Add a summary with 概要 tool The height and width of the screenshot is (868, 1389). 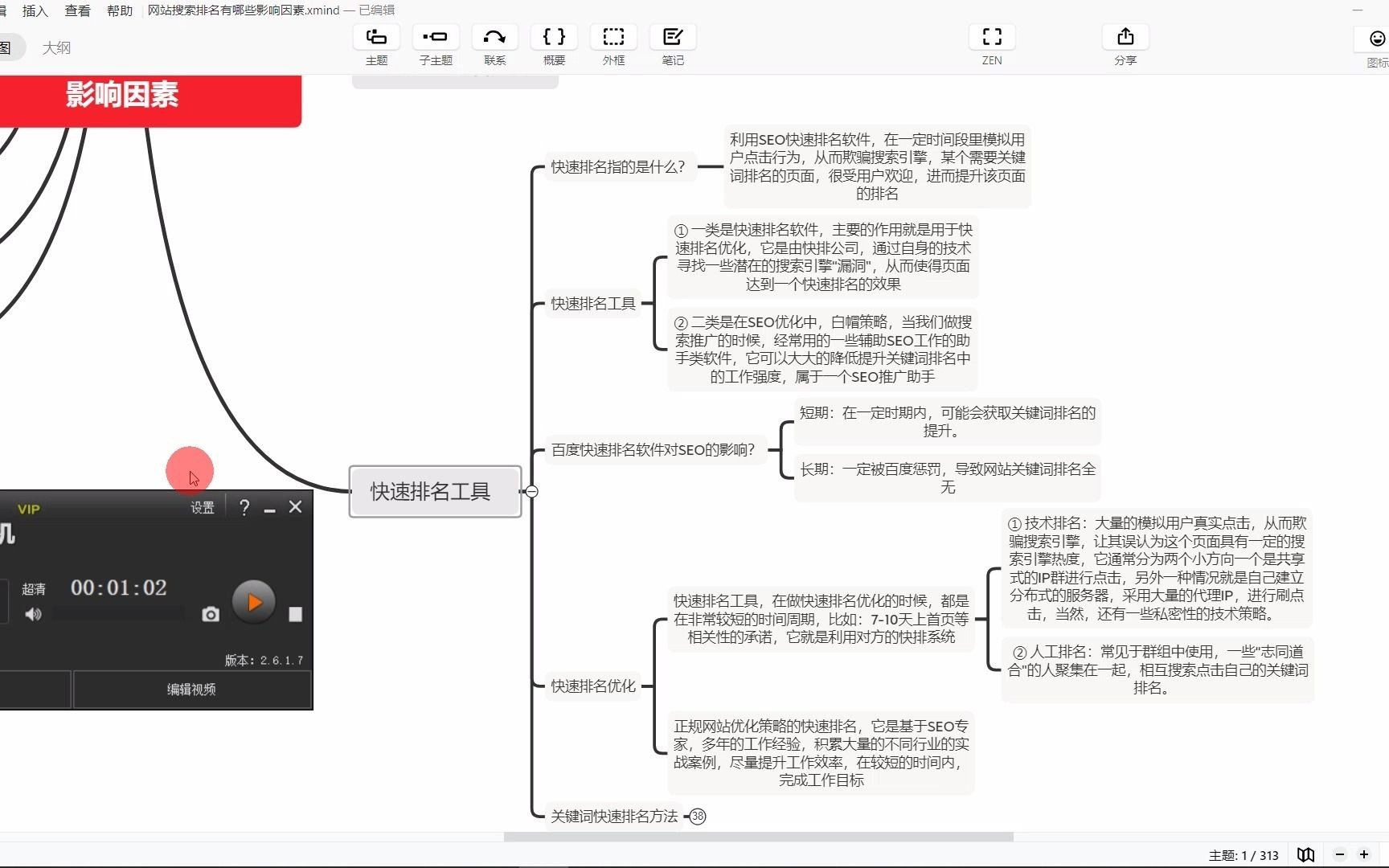point(554,45)
